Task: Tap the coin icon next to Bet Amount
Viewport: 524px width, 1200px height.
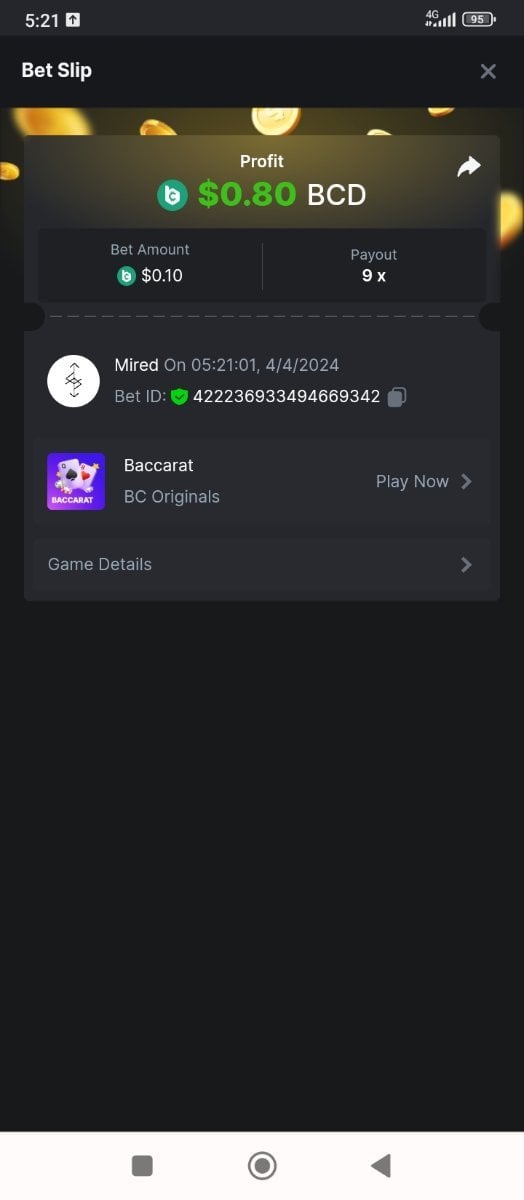Action: [x=126, y=276]
